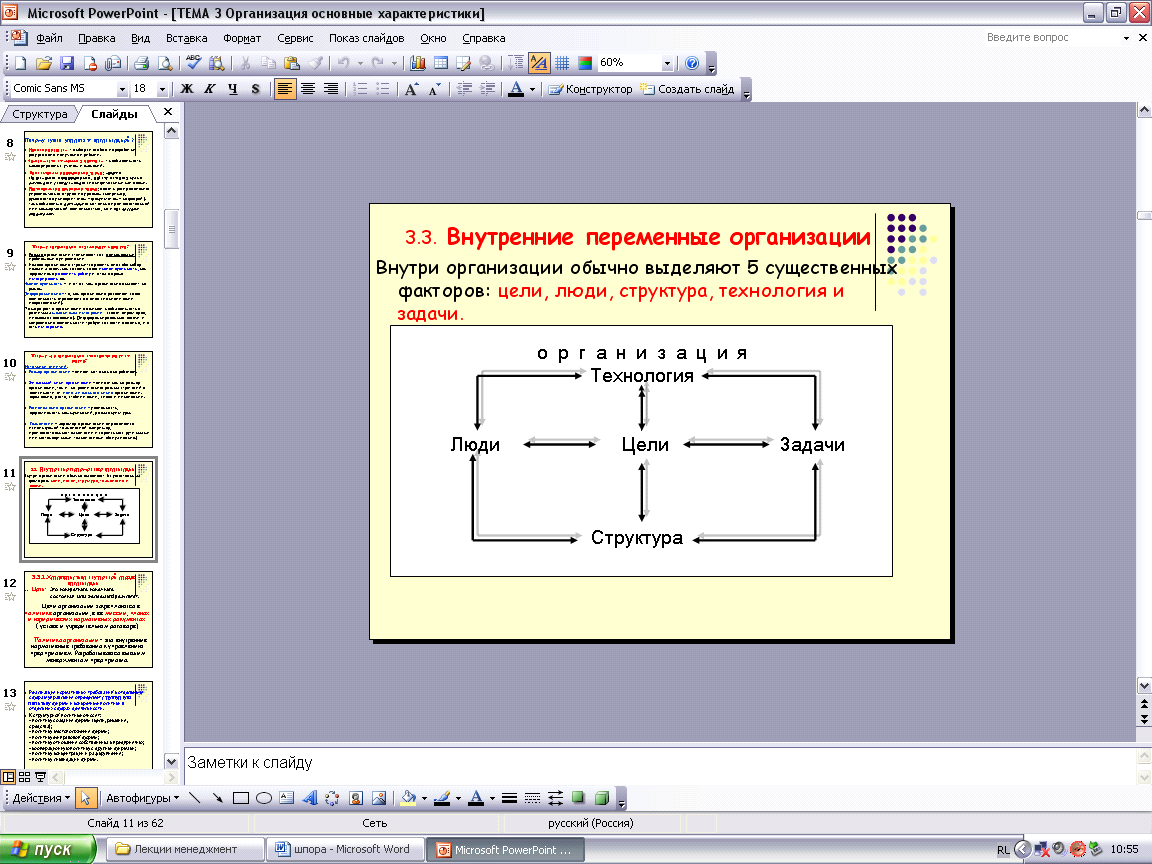Insert WordArt object
The image size is (1152, 864).
tap(309, 798)
